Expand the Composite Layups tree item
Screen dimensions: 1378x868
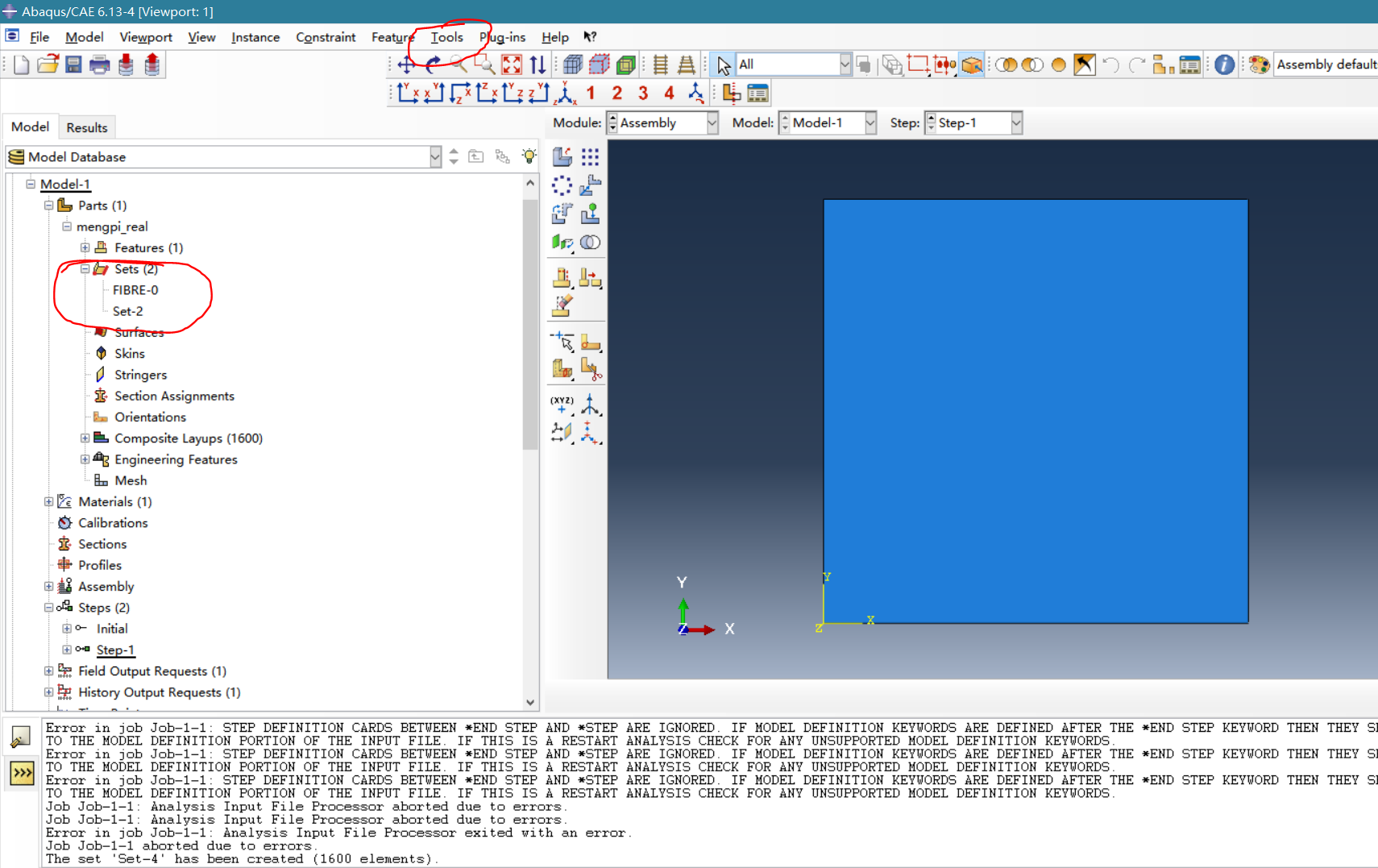coord(85,438)
